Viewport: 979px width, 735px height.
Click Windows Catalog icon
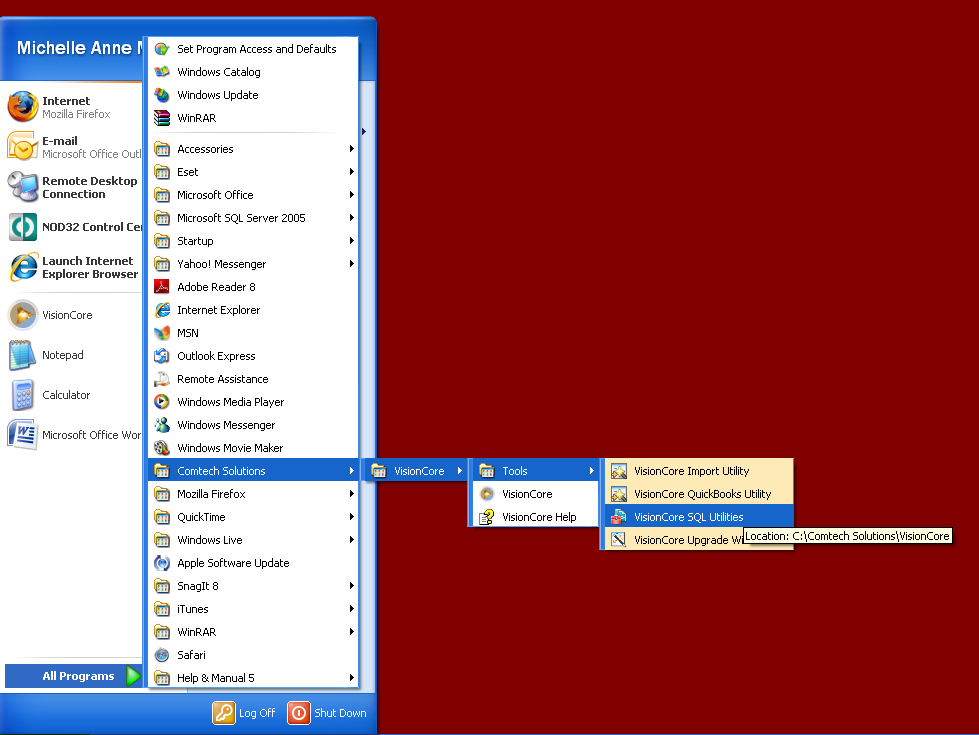point(162,72)
